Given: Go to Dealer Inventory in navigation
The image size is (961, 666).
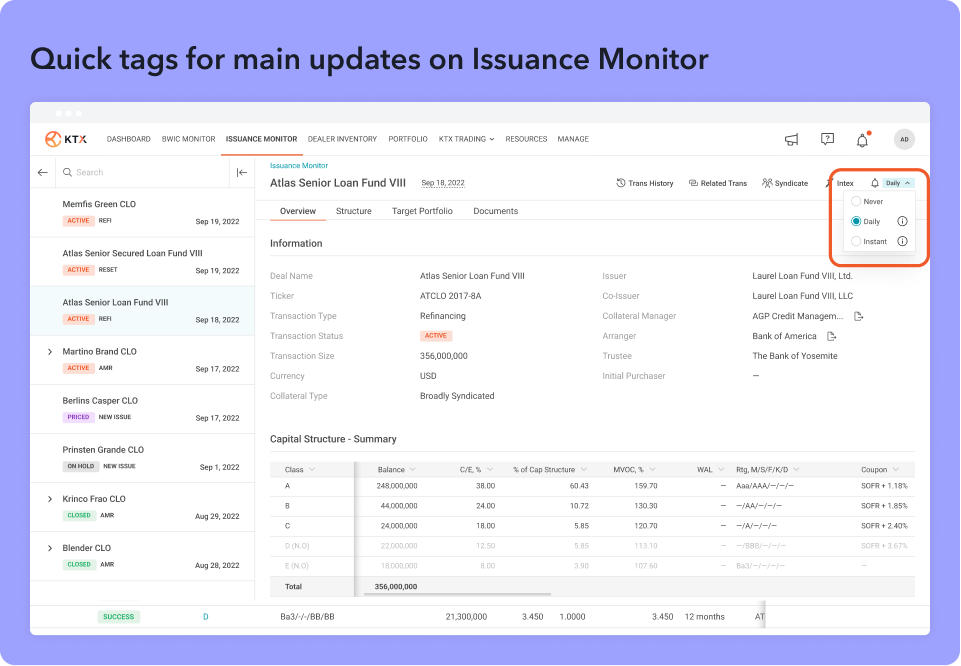Looking at the screenshot, I should (x=342, y=139).
